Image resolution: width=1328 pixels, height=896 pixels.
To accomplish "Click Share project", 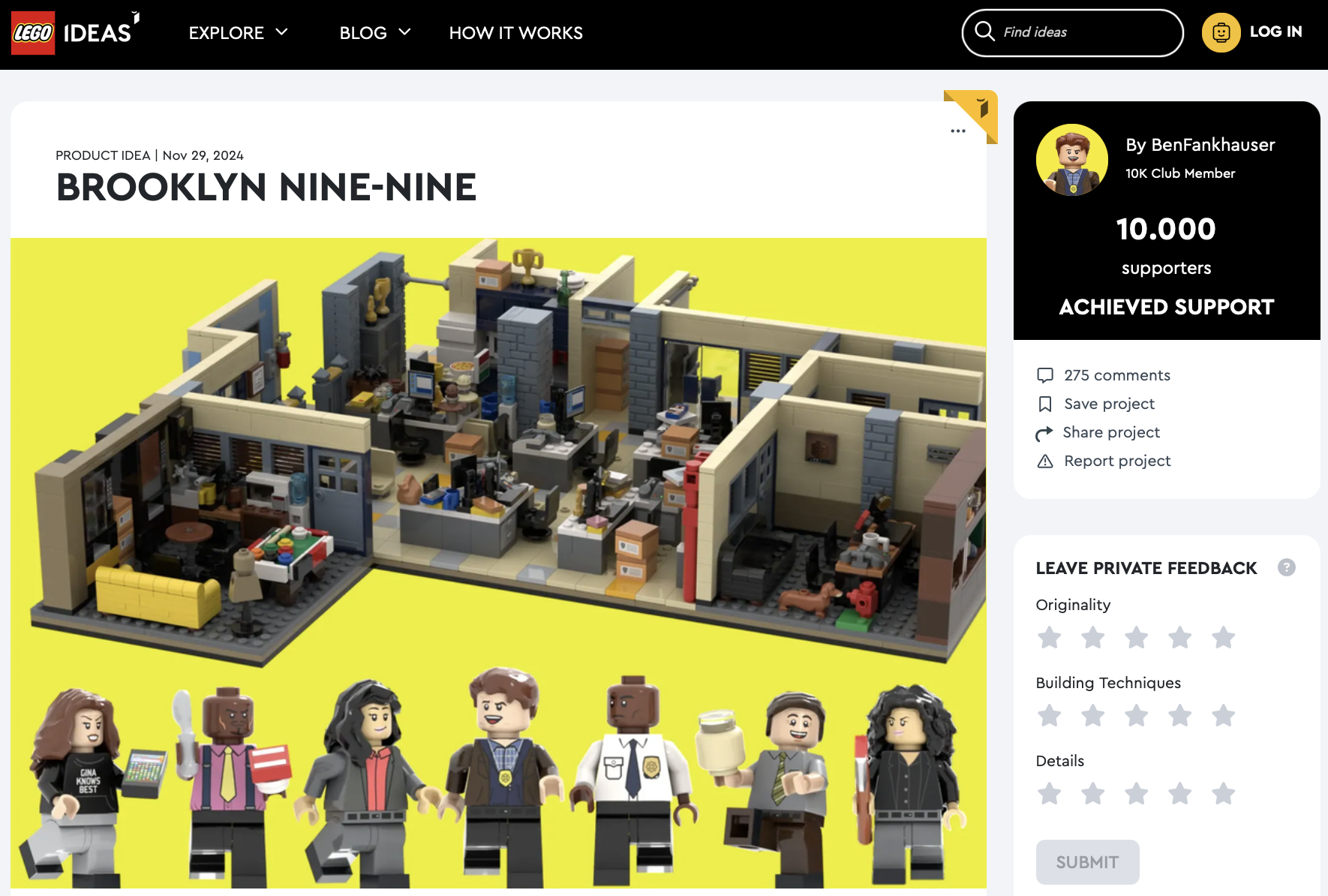I will 1111,432.
